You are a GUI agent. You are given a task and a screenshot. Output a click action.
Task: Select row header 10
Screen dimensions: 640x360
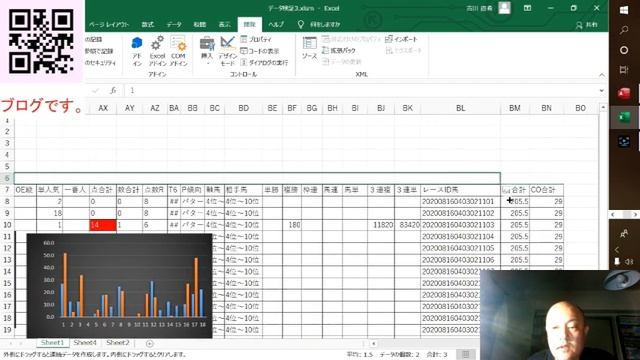click(7, 225)
